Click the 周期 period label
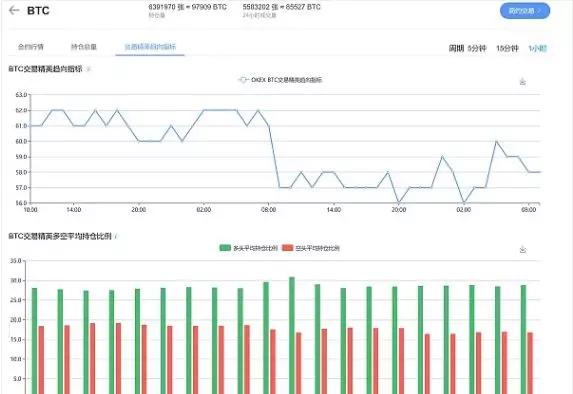The width and height of the screenshot is (573, 394). click(456, 48)
